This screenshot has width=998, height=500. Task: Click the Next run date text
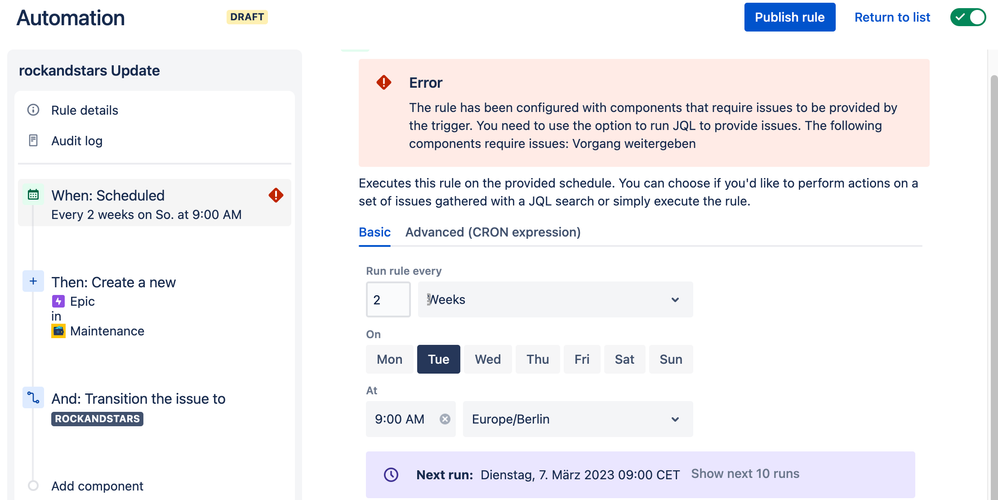click(580, 475)
